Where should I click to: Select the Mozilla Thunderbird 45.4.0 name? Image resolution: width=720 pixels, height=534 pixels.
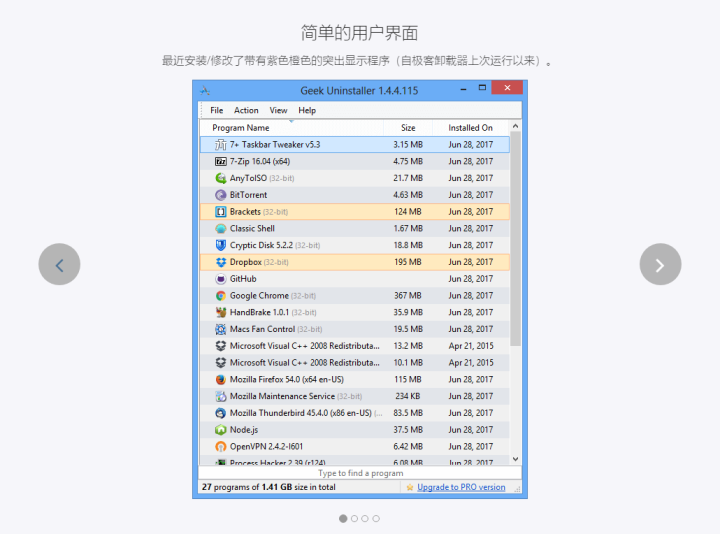point(300,413)
